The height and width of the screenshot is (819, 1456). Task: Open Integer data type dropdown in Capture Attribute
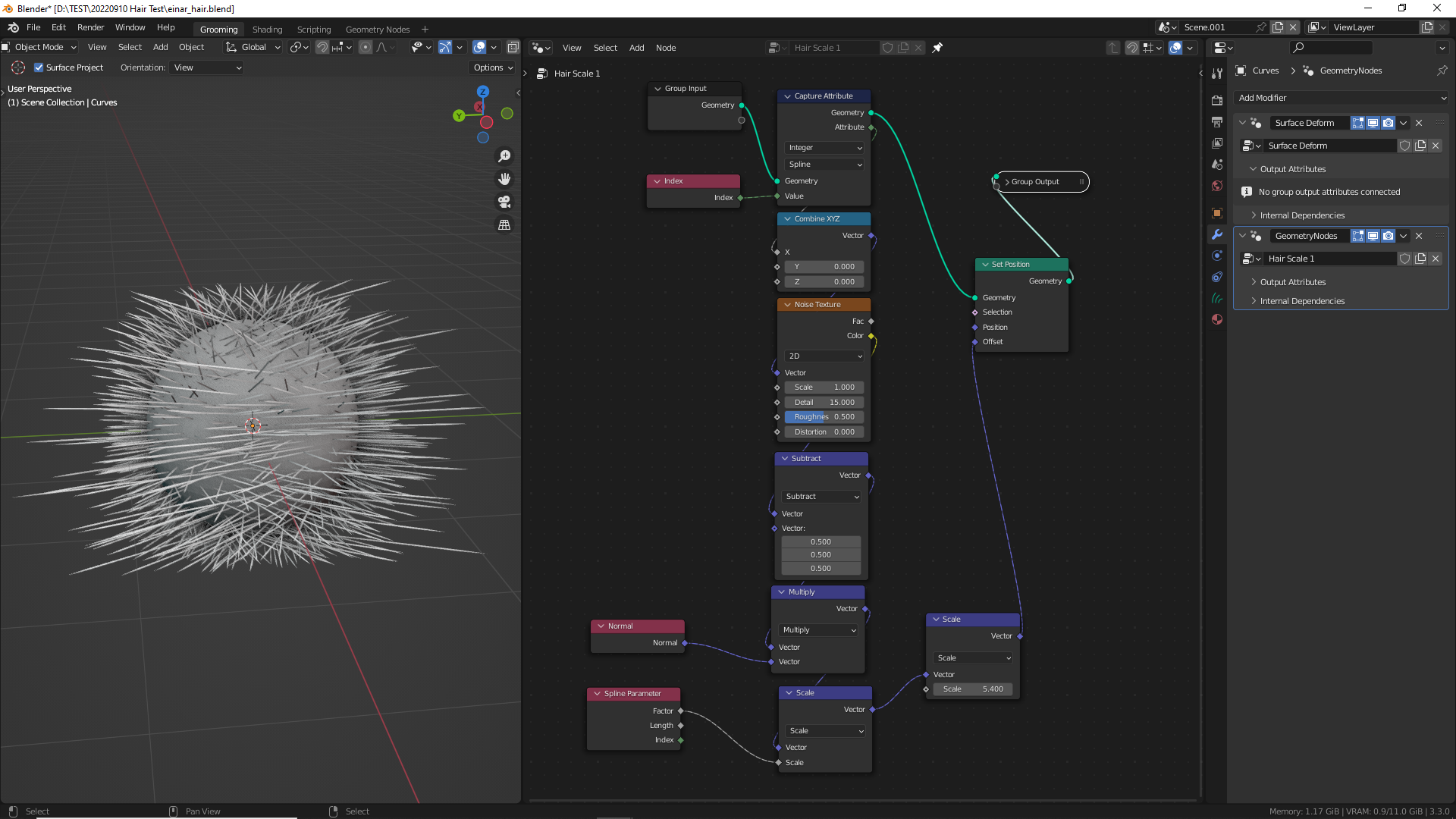(x=824, y=148)
